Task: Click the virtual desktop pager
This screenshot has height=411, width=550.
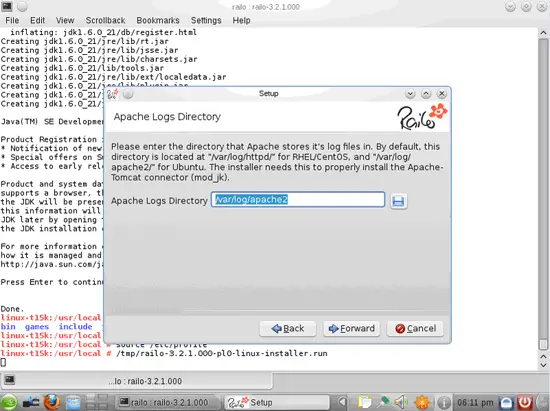Action: (x=97, y=402)
